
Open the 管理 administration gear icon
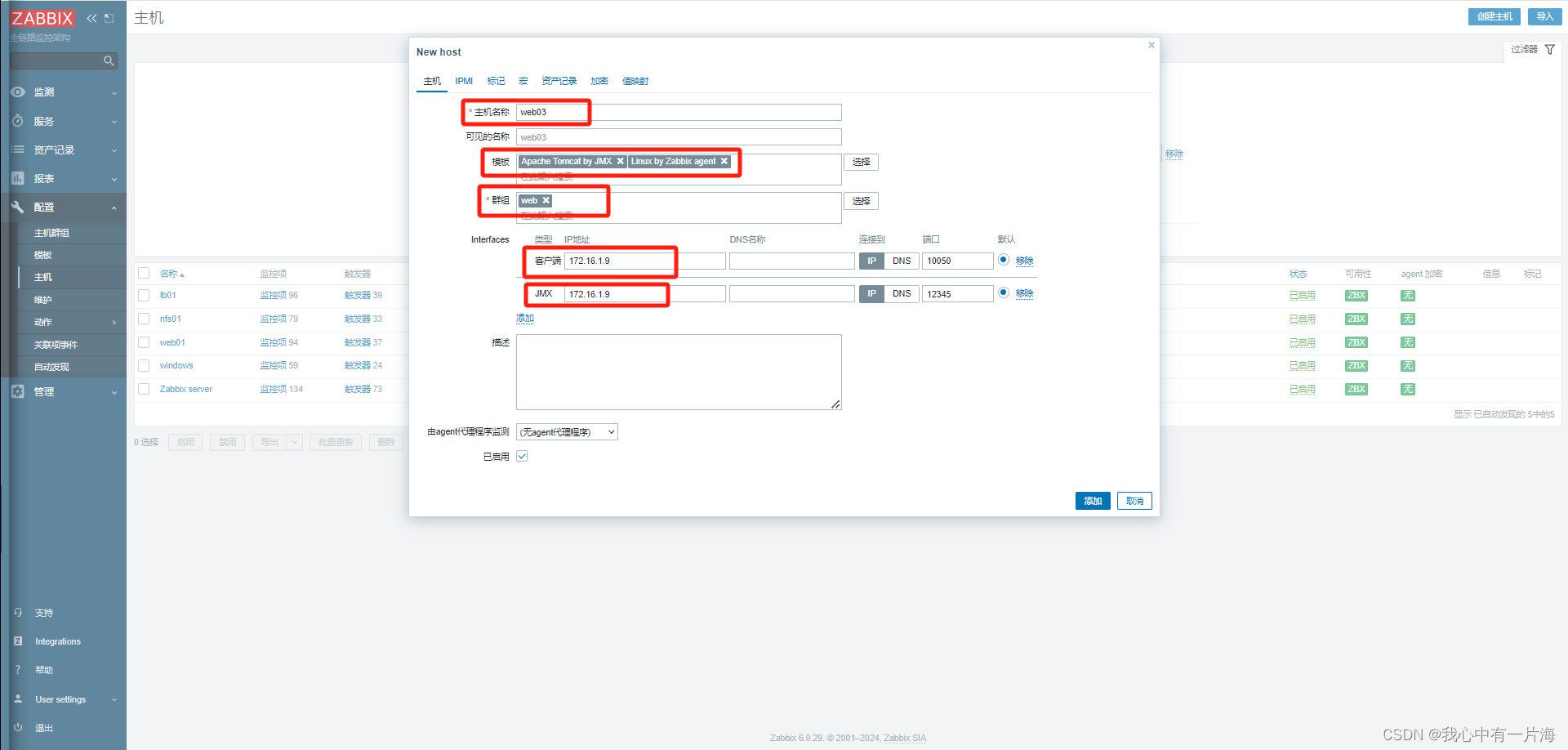point(18,391)
